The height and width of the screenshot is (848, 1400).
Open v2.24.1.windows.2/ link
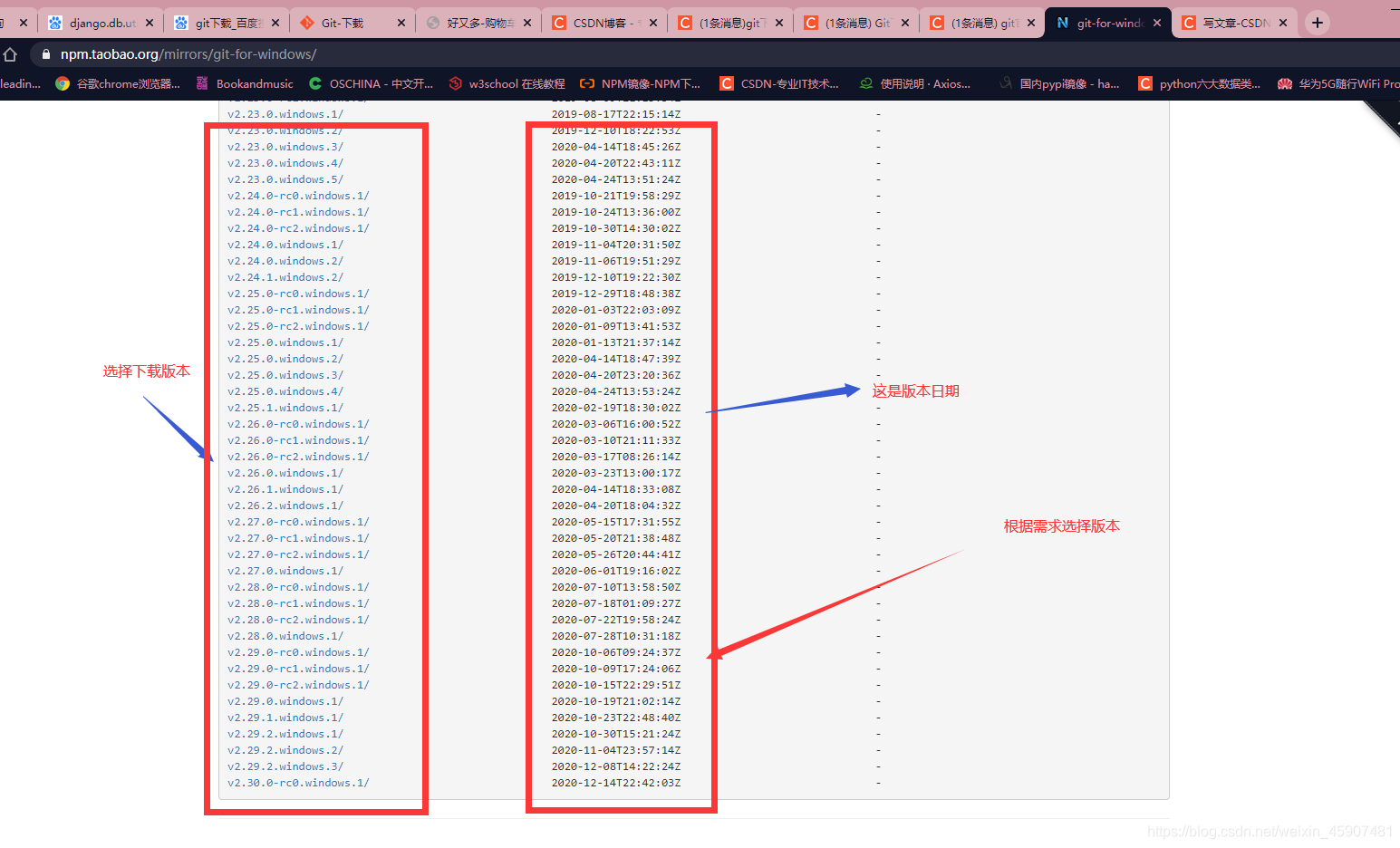(x=285, y=277)
